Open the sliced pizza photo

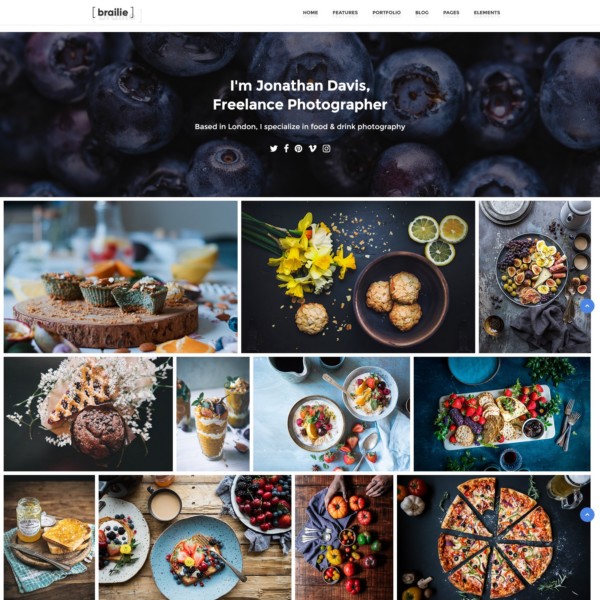tap(494, 538)
